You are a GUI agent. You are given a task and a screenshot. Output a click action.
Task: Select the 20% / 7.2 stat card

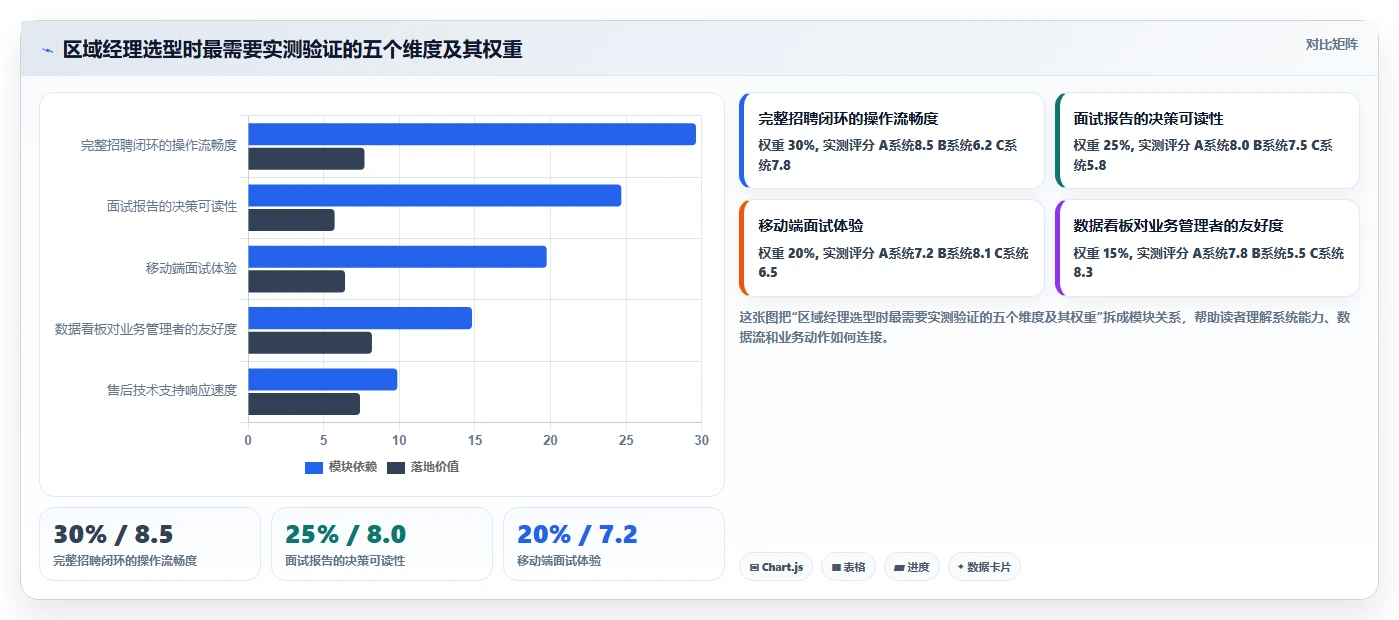614,544
